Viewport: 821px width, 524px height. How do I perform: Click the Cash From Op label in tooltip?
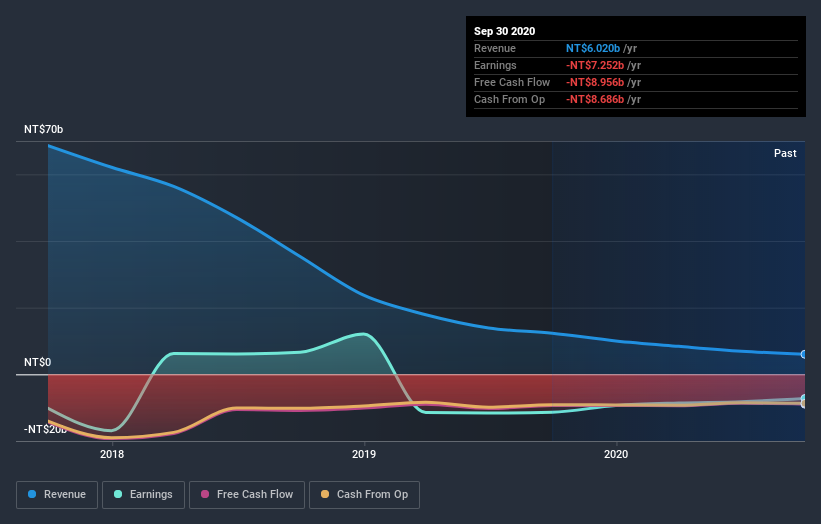point(509,99)
